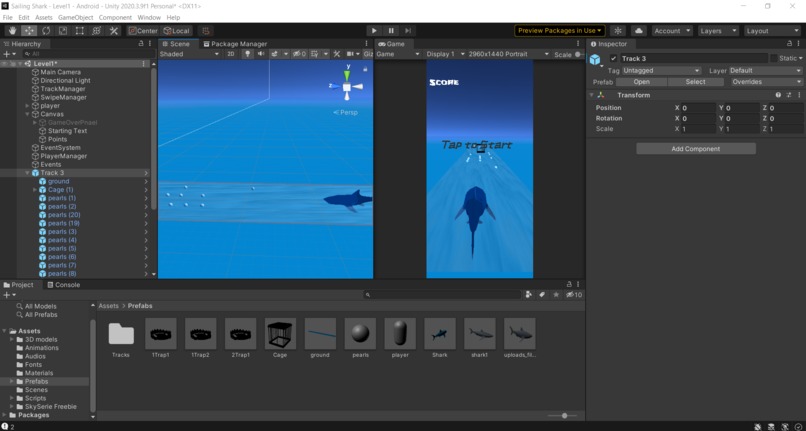The width and height of the screenshot is (806, 431).
Task: Open Collaborate services sun icon
Action: [618, 31]
